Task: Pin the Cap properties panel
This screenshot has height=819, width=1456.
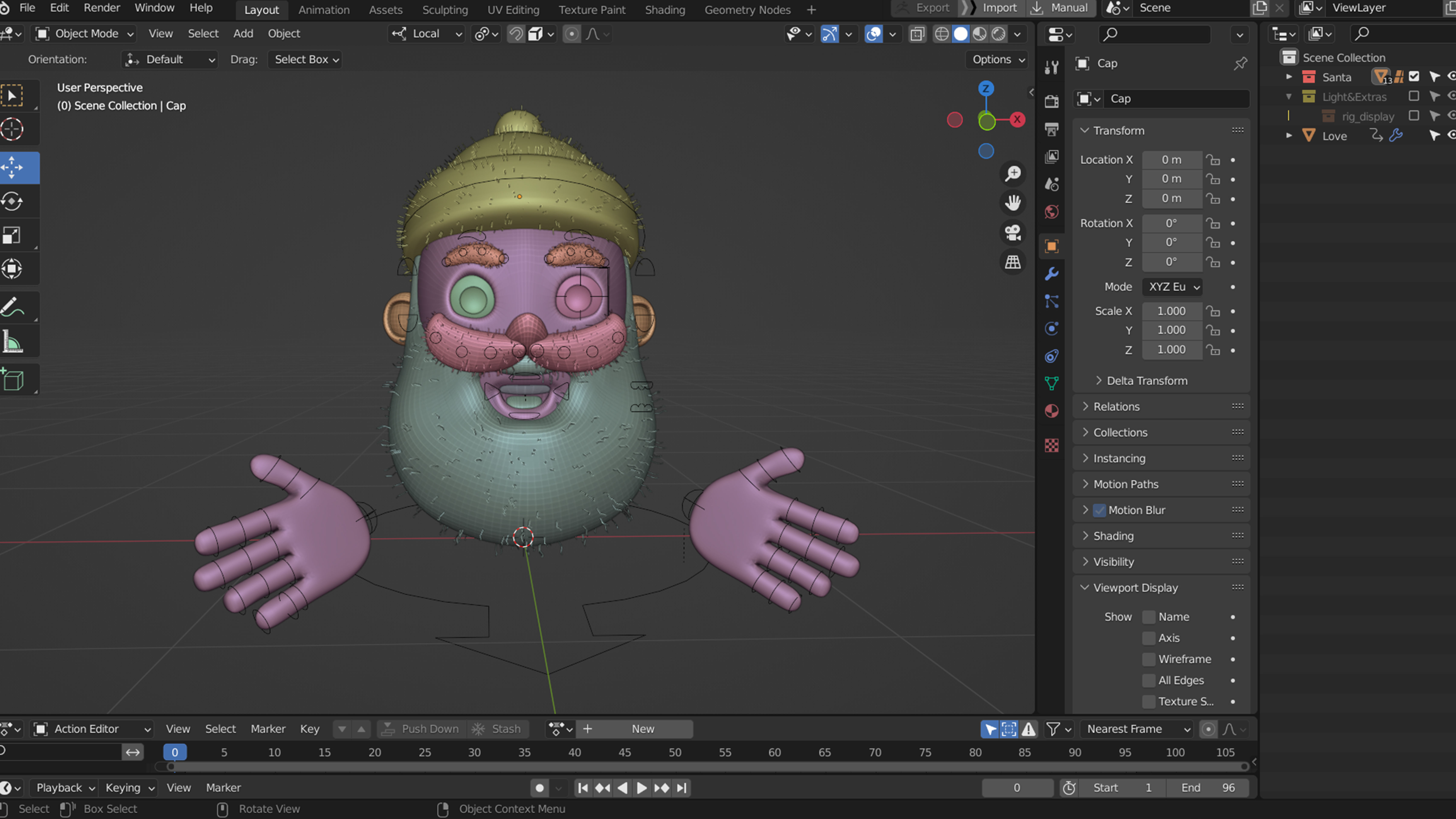Action: point(1240,63)
